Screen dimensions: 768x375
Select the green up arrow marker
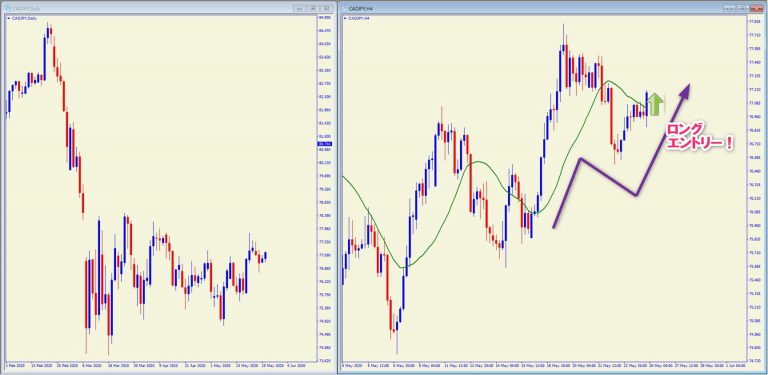(x=656, y=104)
